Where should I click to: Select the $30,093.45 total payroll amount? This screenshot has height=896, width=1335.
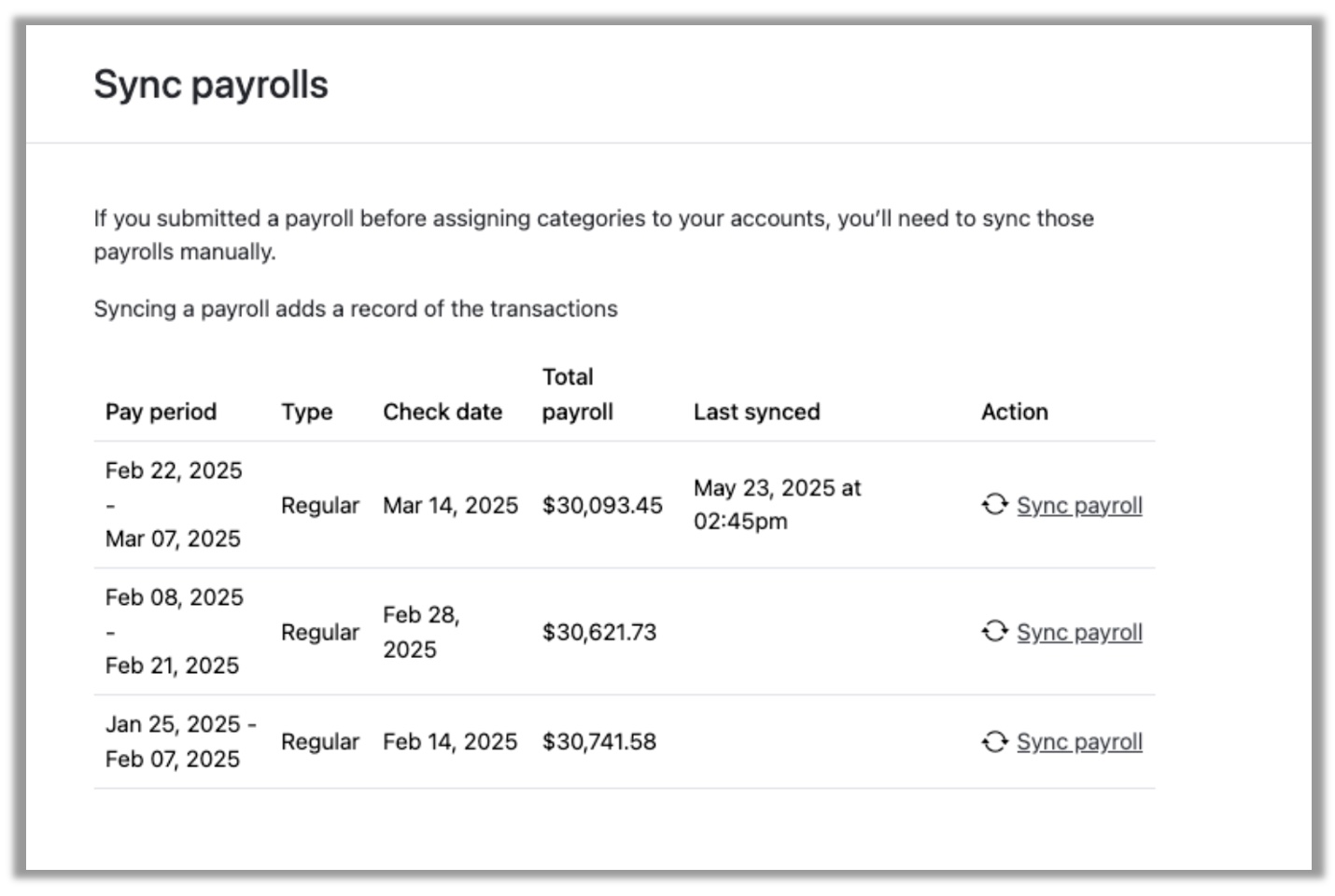pos(602,506)
